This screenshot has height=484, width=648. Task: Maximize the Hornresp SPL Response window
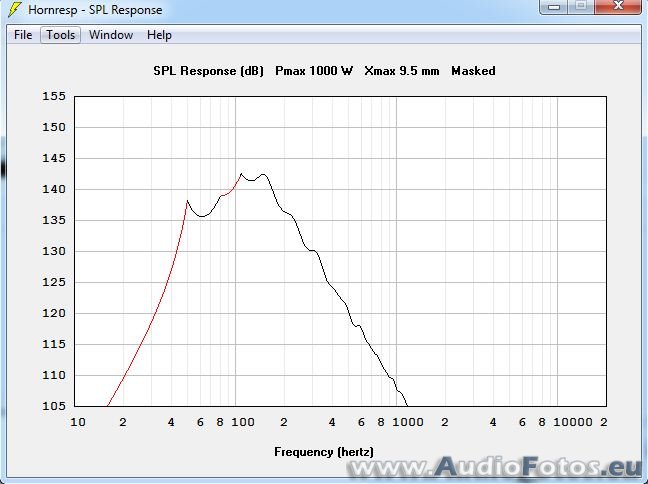pos(581,6)
